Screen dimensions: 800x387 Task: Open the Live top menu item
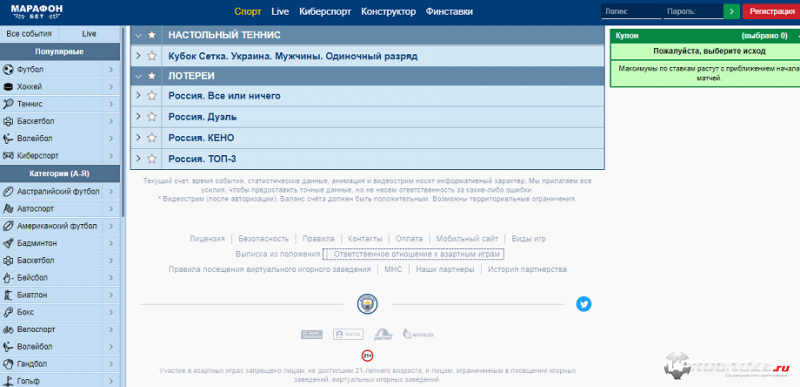pos(280,11)
